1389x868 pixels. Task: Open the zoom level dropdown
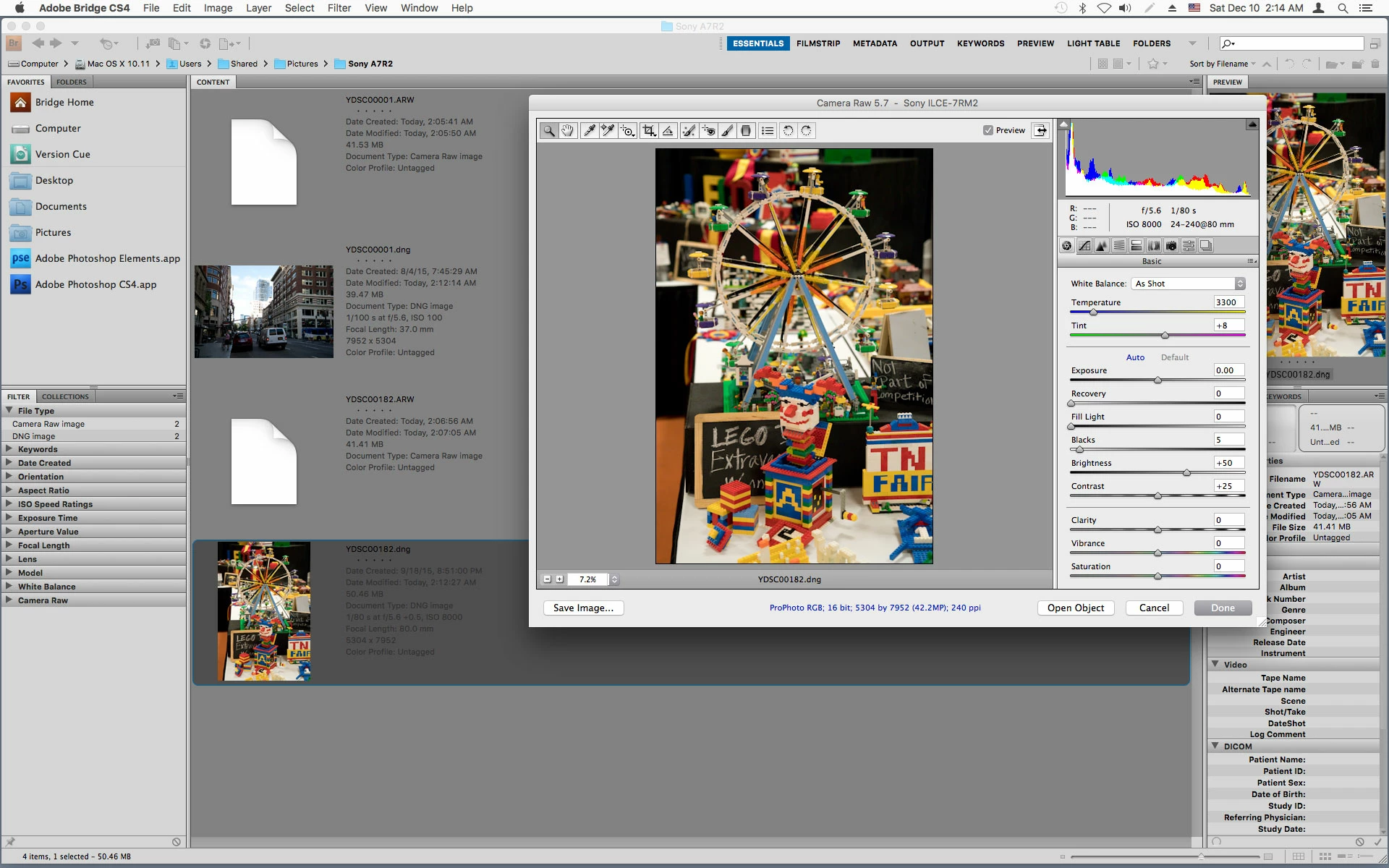[614, 579]
